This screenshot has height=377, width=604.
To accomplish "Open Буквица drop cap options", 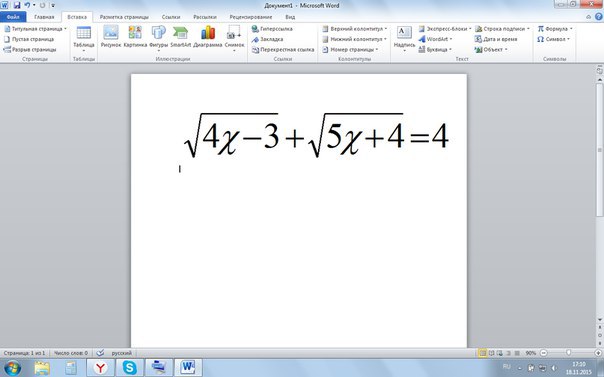I will click(435, 50).
